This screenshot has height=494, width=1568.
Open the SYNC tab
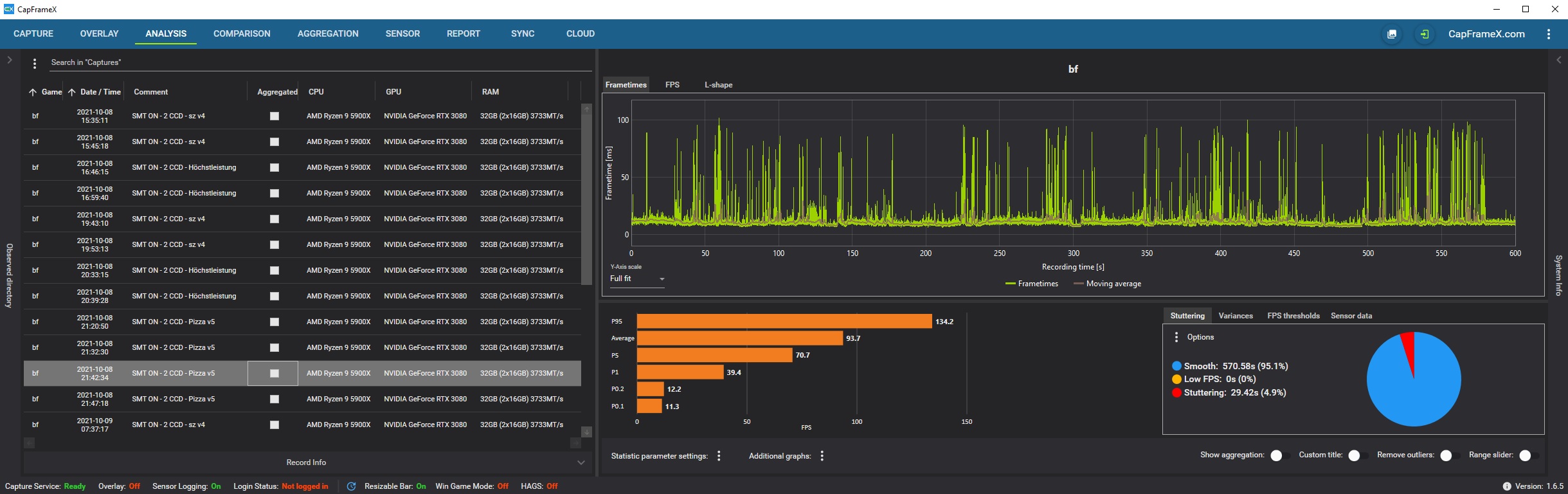523,33
